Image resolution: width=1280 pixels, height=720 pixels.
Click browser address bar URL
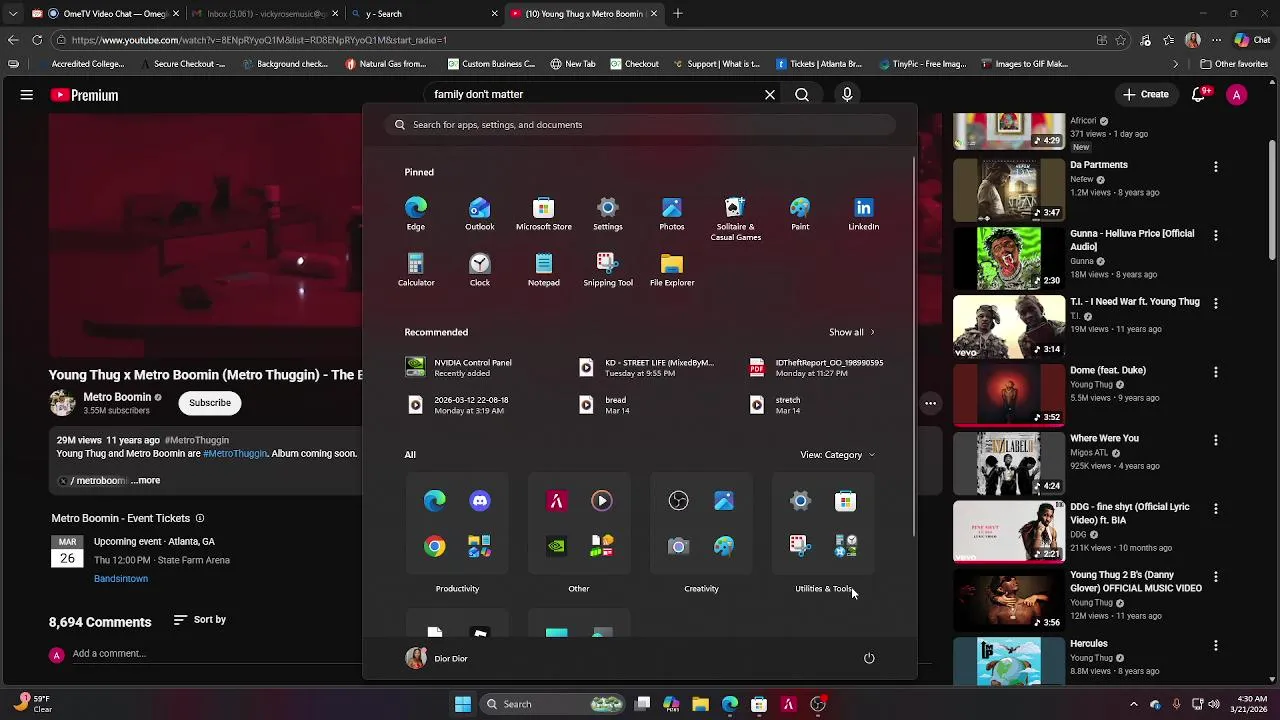259,40
